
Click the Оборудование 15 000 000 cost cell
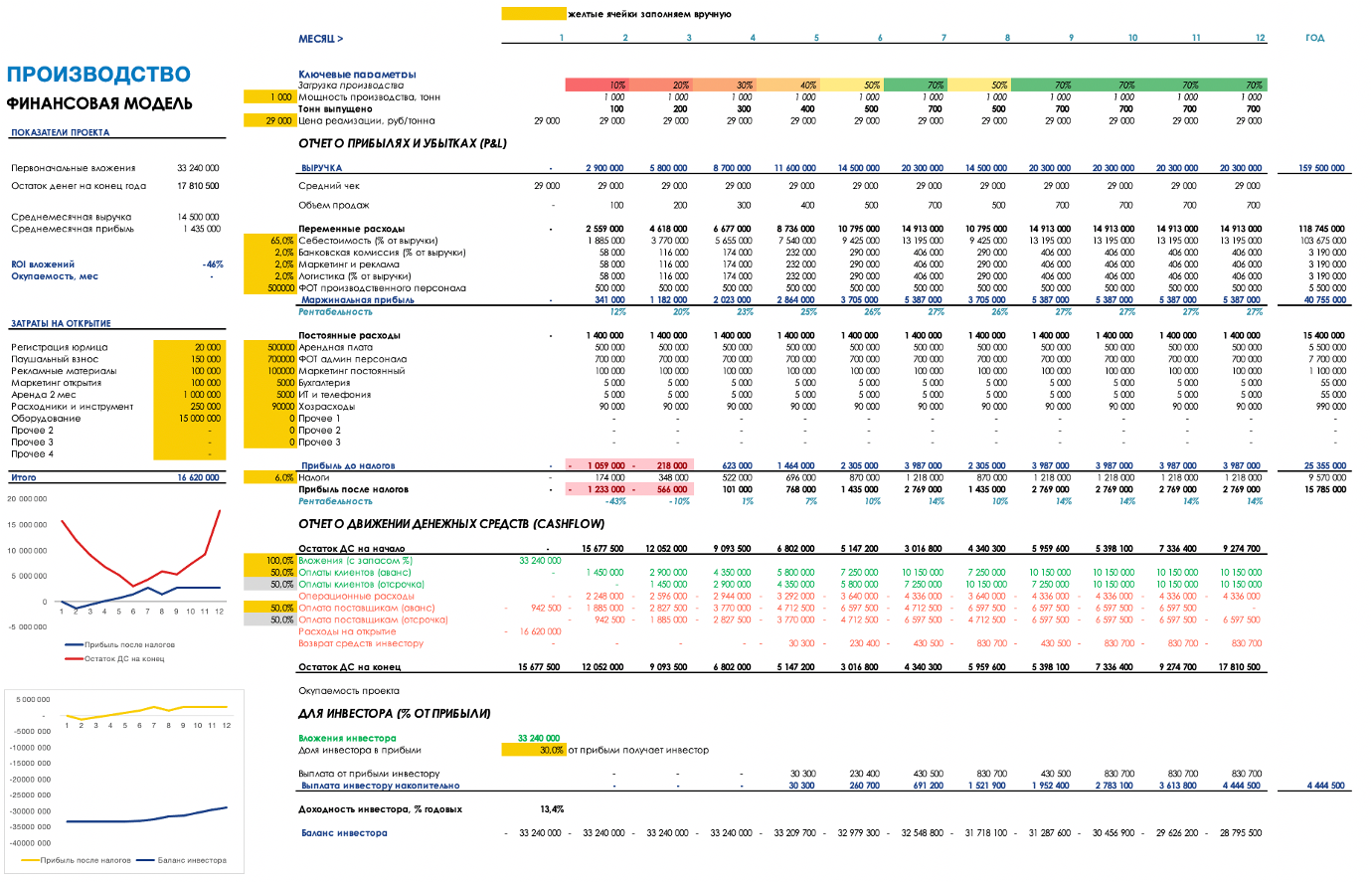[190, 419]
